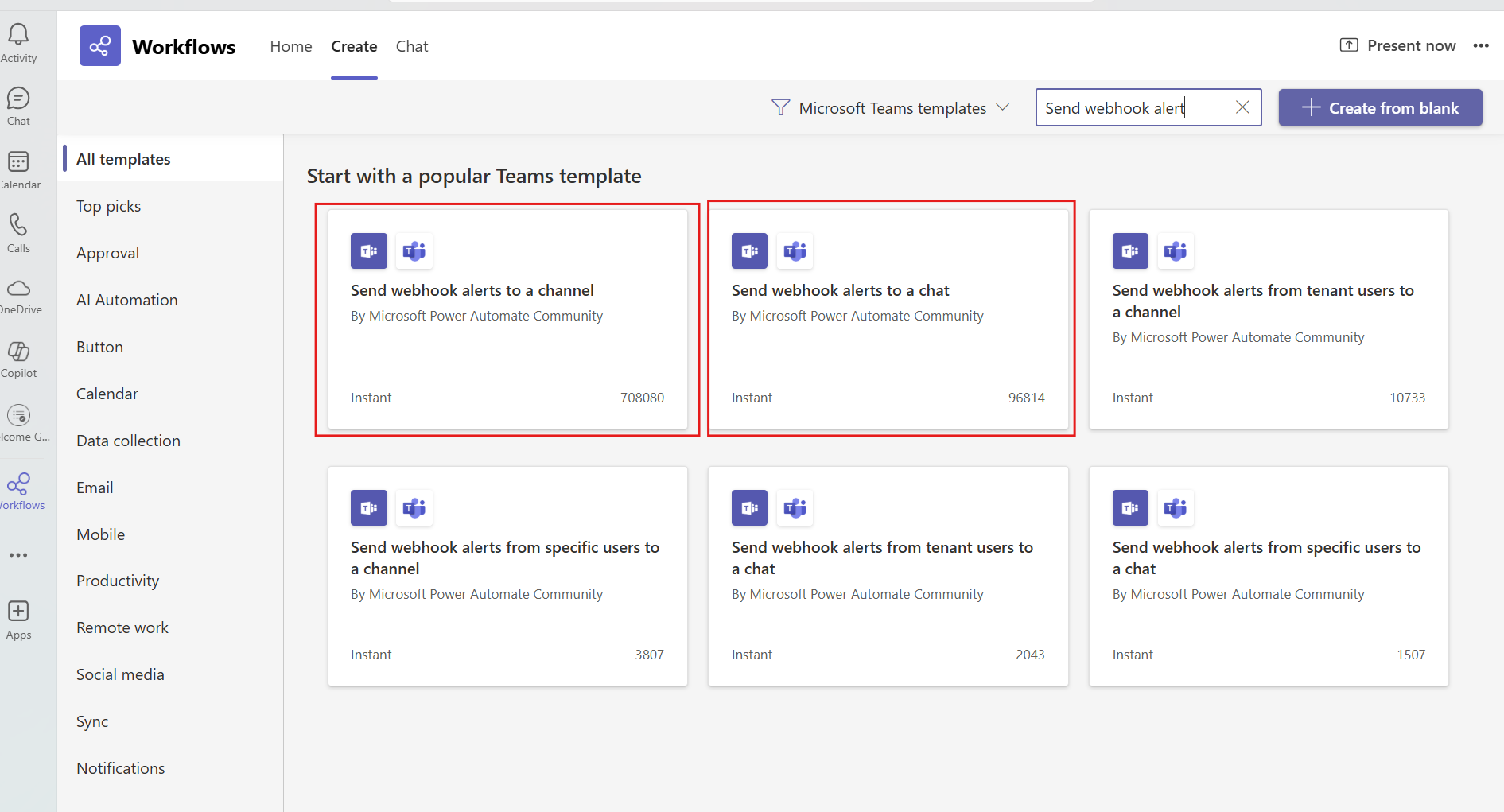
Task: Select Productivity category
Action: [172, 581]
